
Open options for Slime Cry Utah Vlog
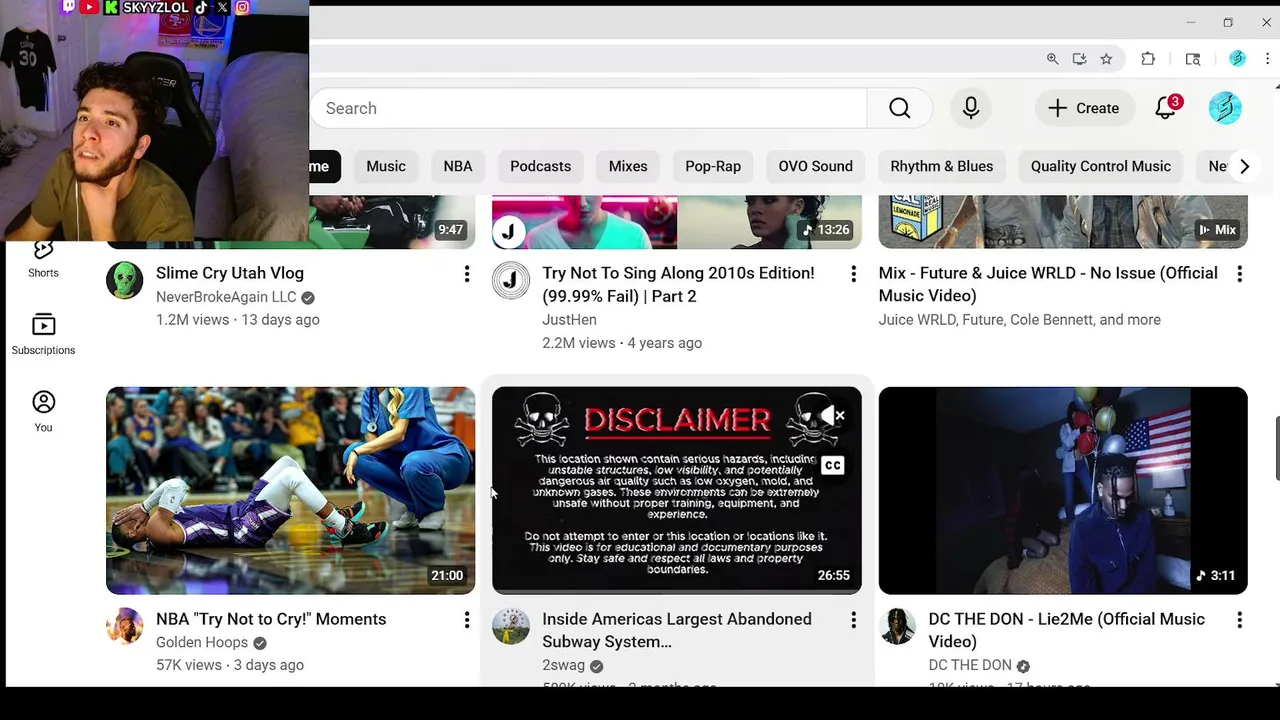466,273
